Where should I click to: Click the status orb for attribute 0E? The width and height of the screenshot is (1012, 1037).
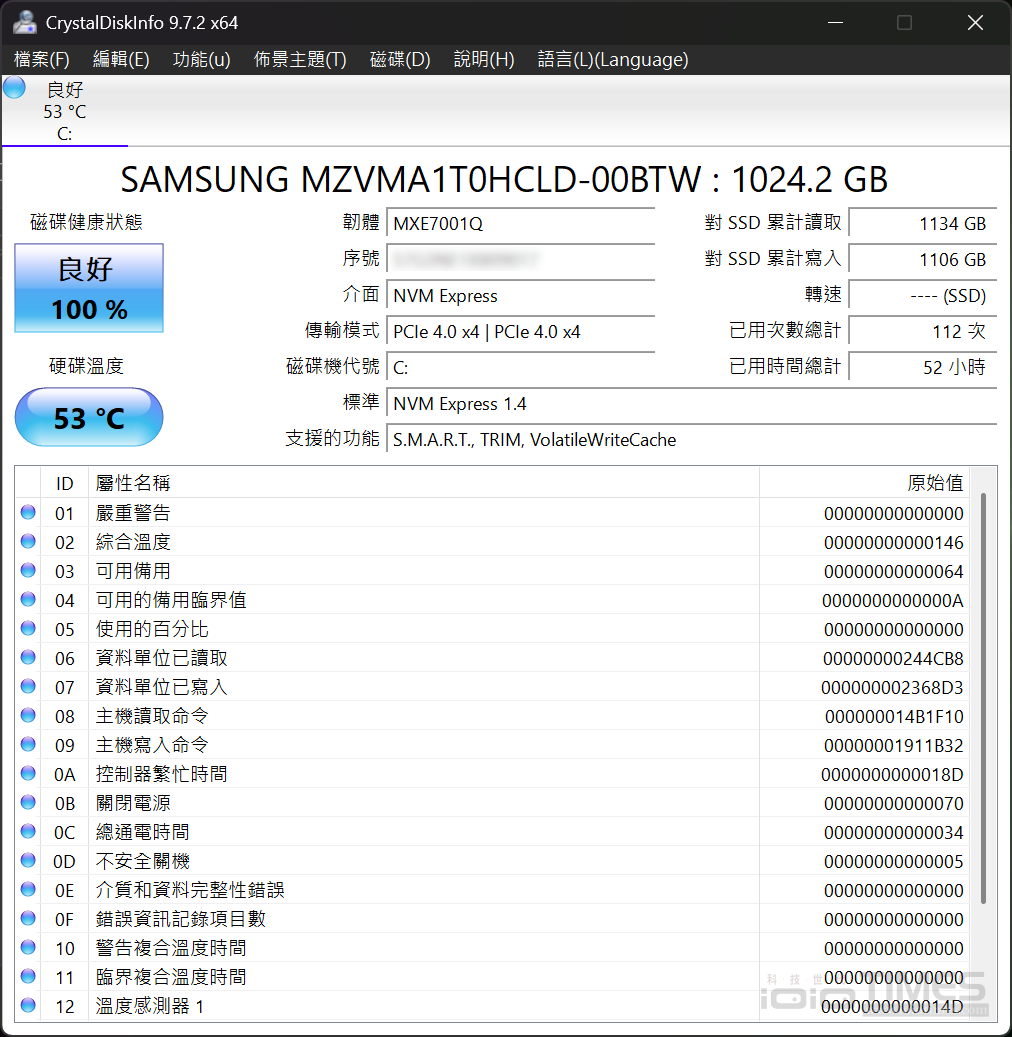point(28,890)
